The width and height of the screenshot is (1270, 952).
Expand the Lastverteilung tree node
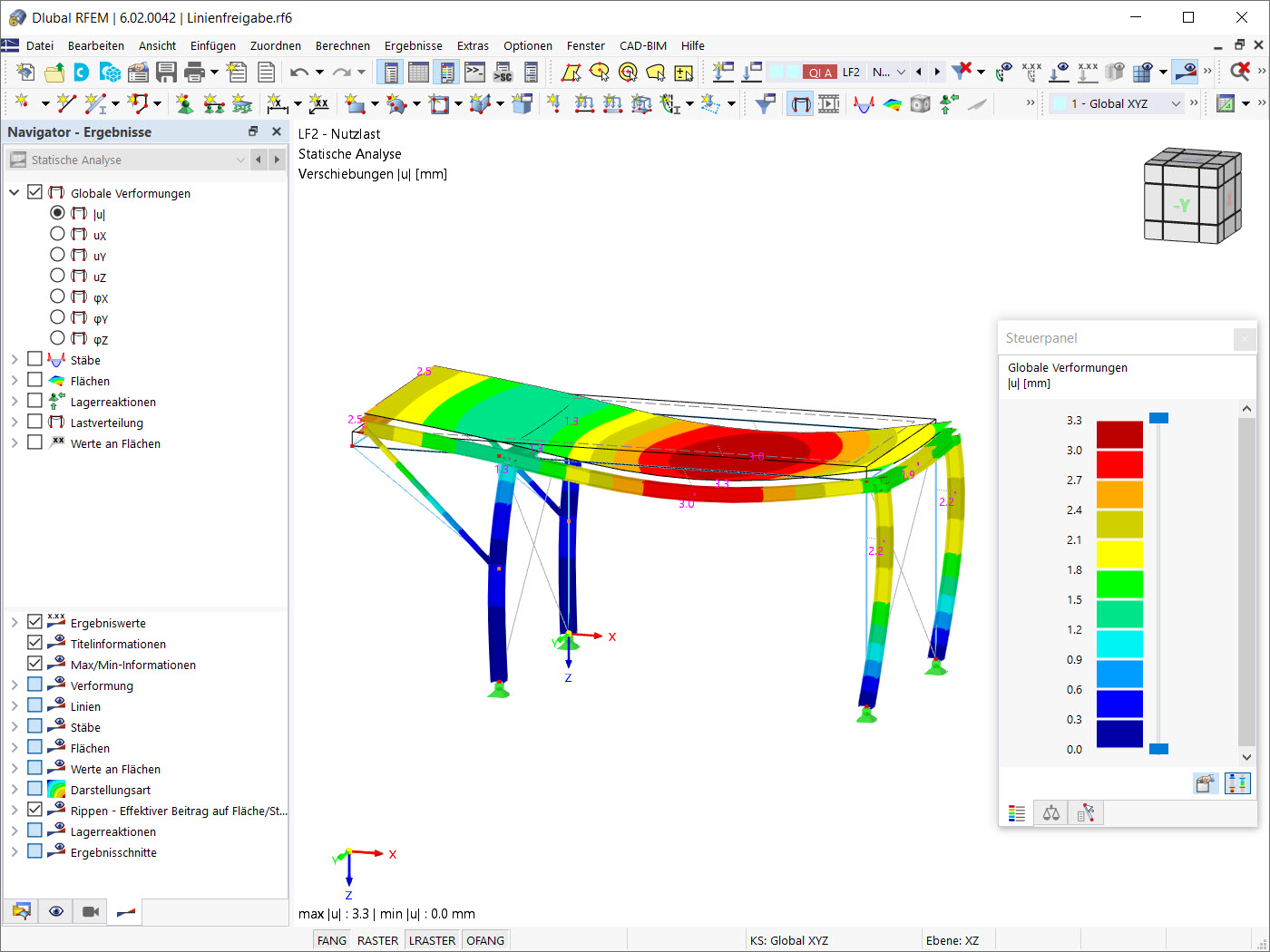(15, 422)
